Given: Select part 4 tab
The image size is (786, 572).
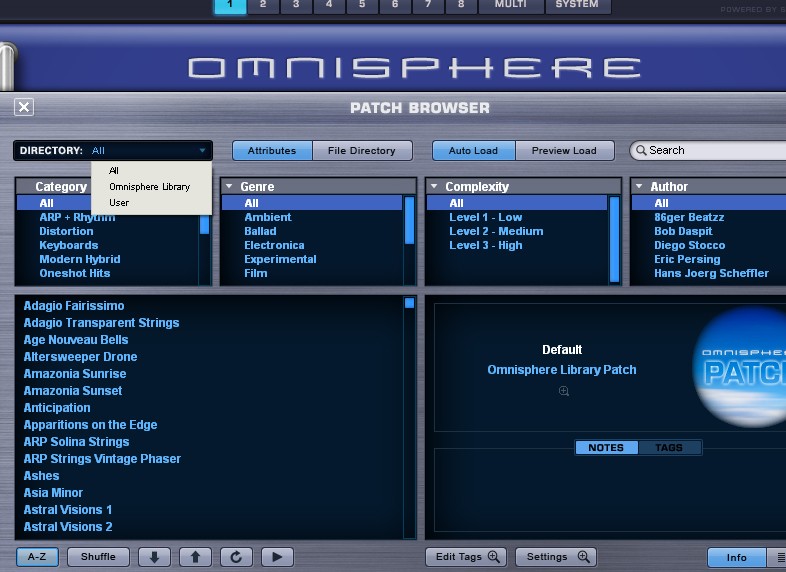Looking at the screenshot, I should [x=329, y=6].
